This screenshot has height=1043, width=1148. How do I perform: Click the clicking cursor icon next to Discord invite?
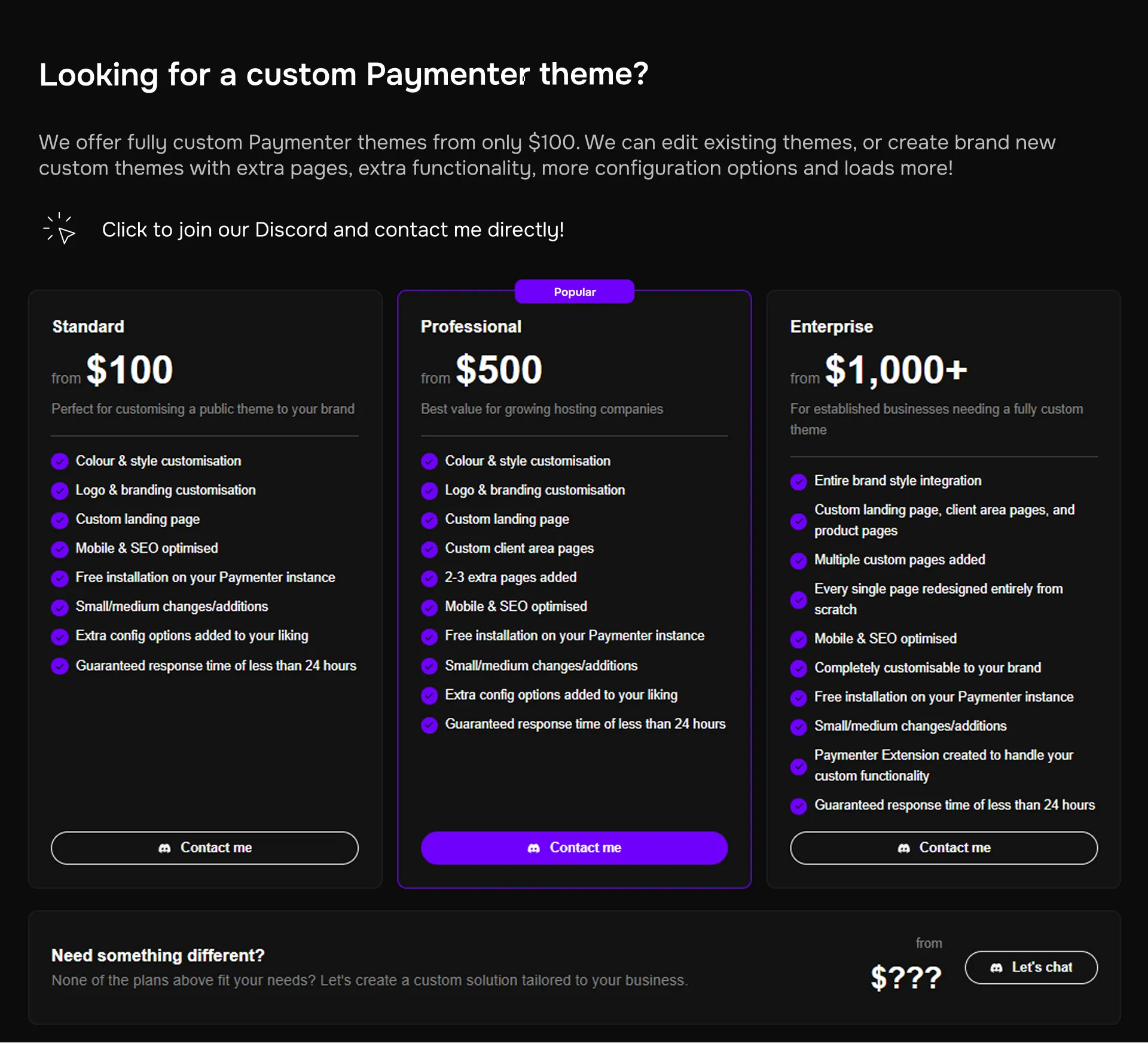(59, 230)
